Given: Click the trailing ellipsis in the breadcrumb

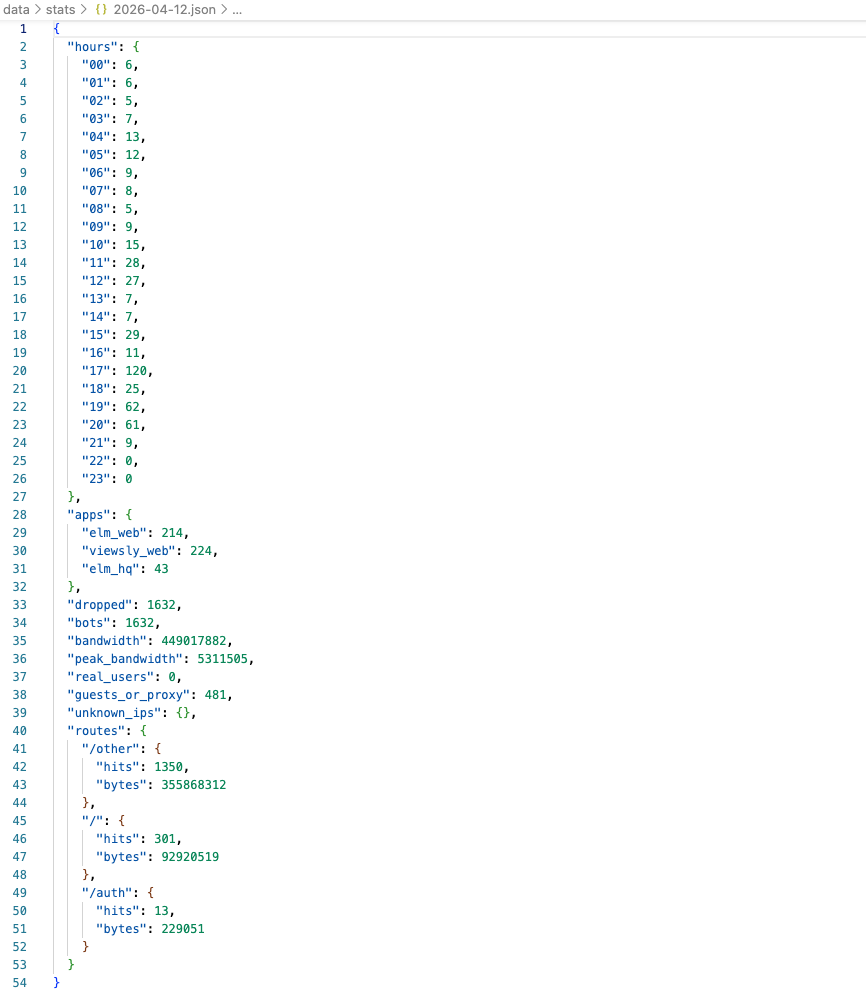Looking at the screenshot, I should click(237, 9).
